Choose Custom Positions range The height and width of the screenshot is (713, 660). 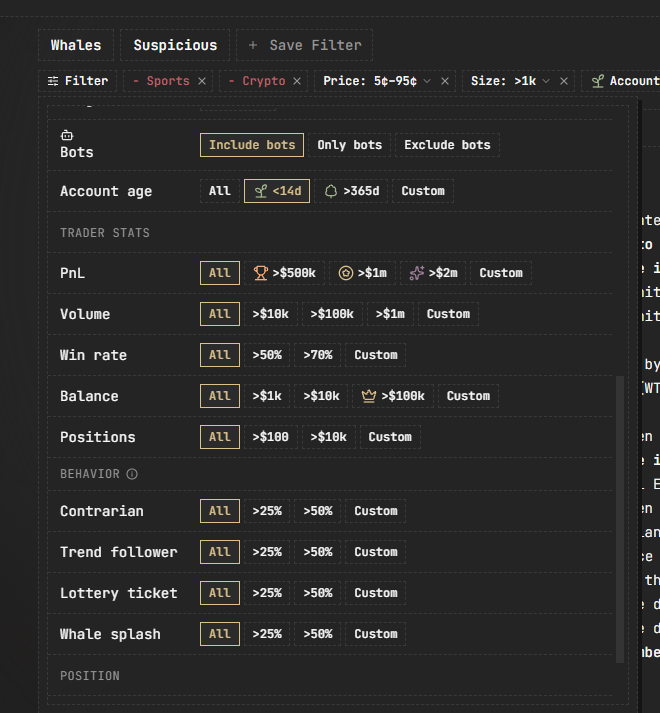390,437
